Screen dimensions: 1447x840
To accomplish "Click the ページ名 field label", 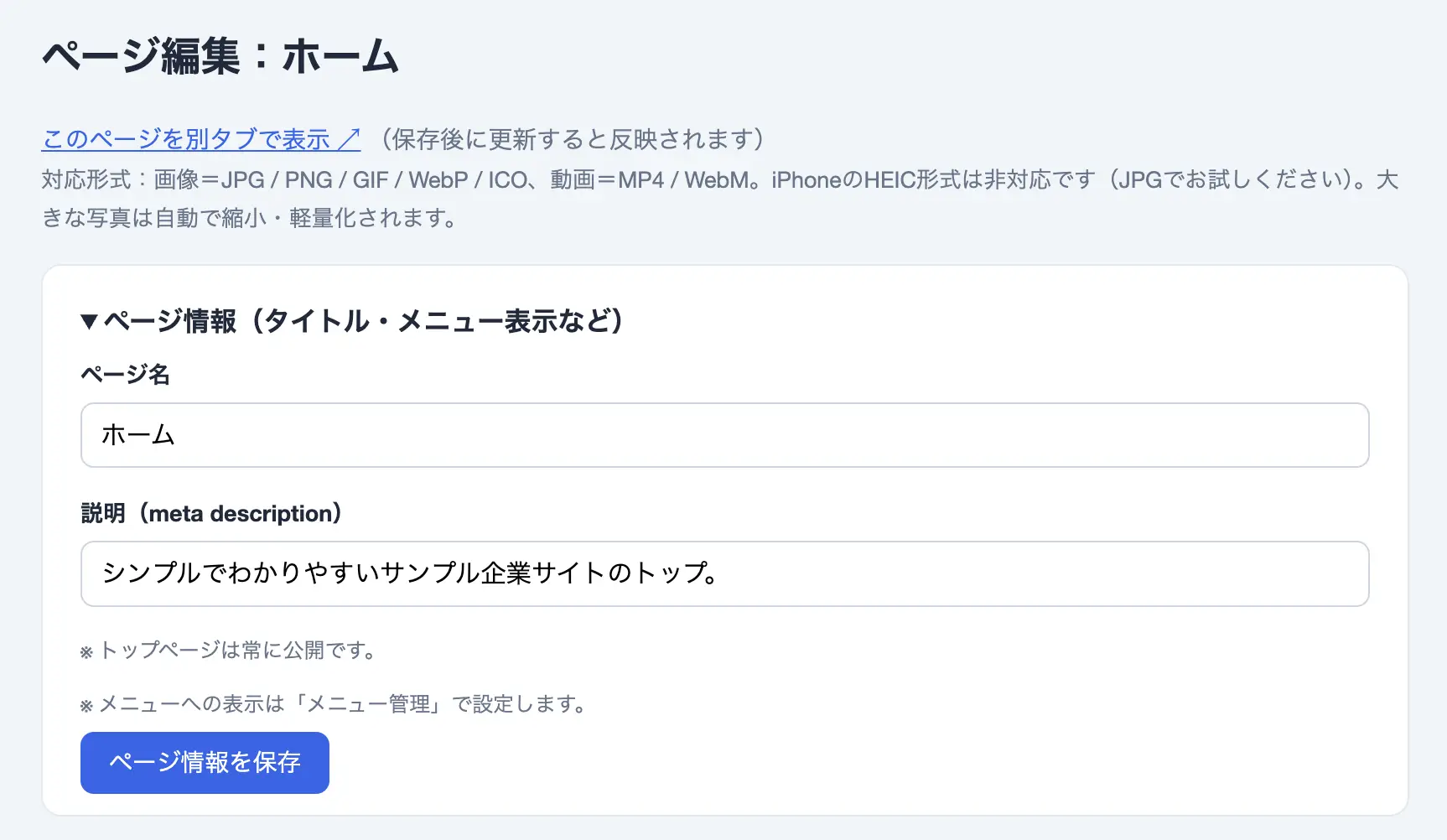I will tap(126, 374).
